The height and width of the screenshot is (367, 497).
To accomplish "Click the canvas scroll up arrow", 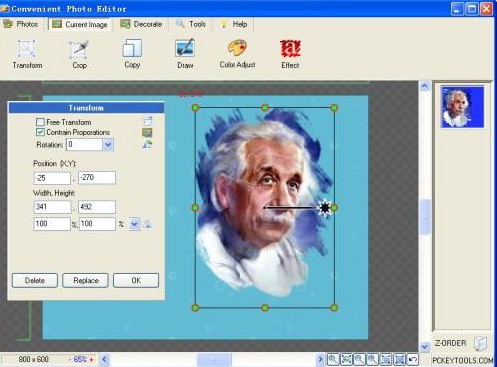I will point(425,86).
